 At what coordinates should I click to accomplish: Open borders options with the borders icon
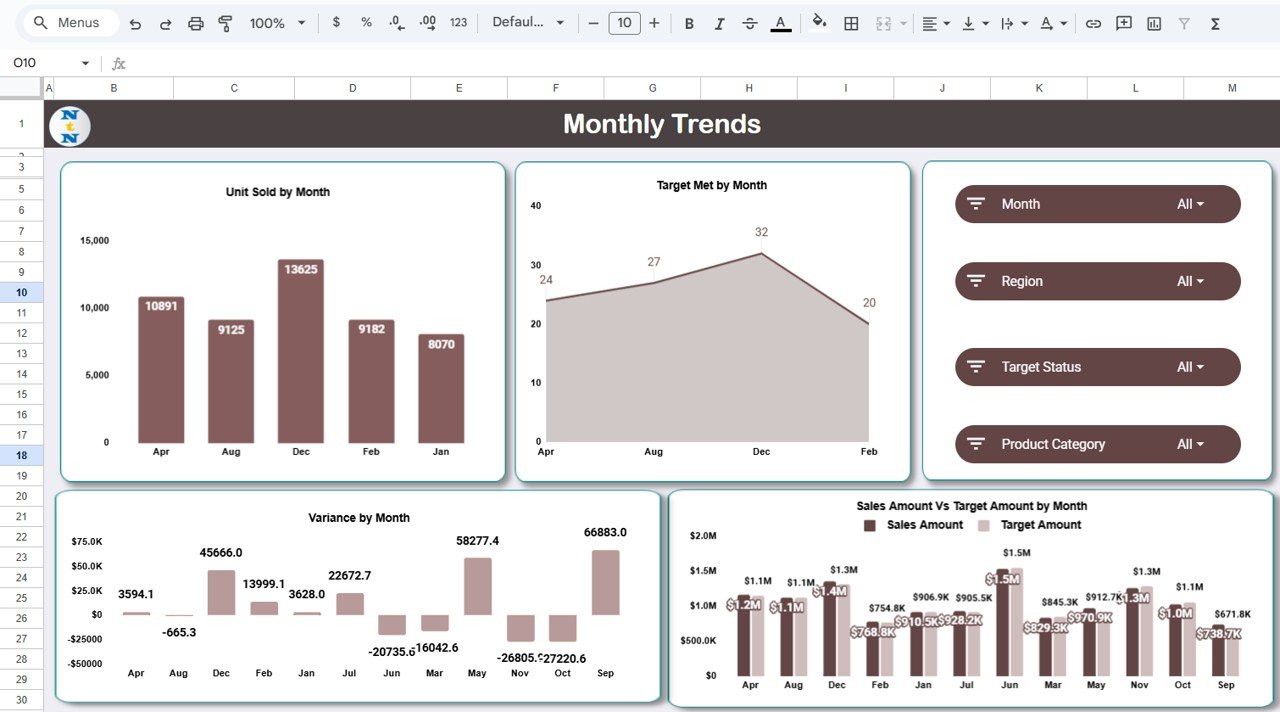point(851,22)
